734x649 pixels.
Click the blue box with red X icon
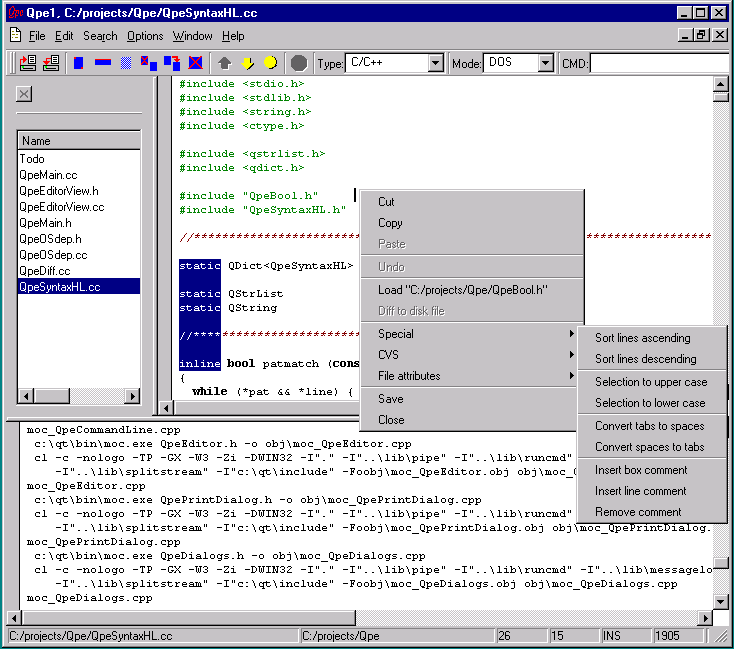click(195, 63)
